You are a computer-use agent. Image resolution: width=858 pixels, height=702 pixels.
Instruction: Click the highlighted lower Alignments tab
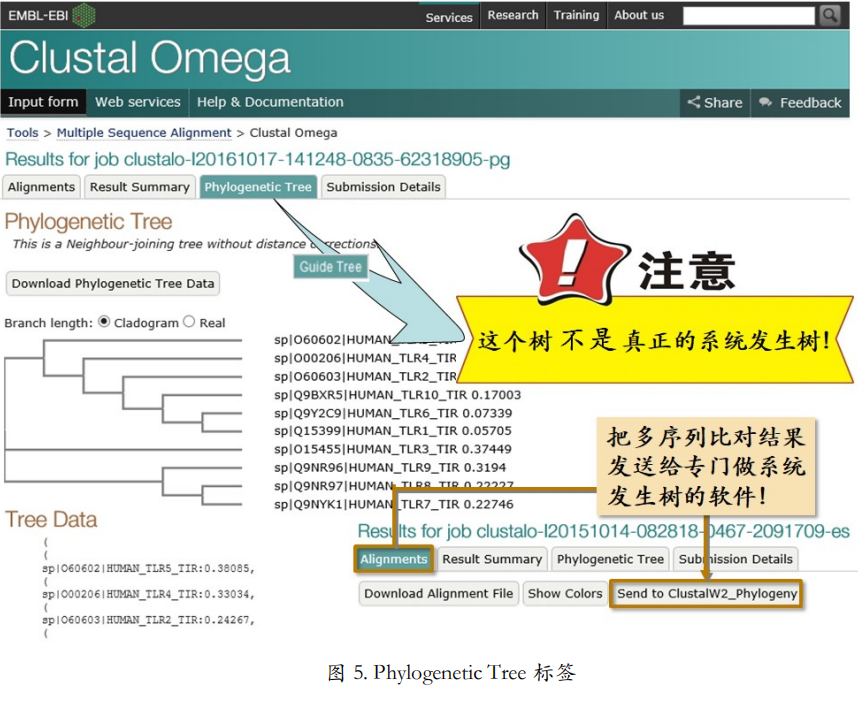tap(394, 559)
